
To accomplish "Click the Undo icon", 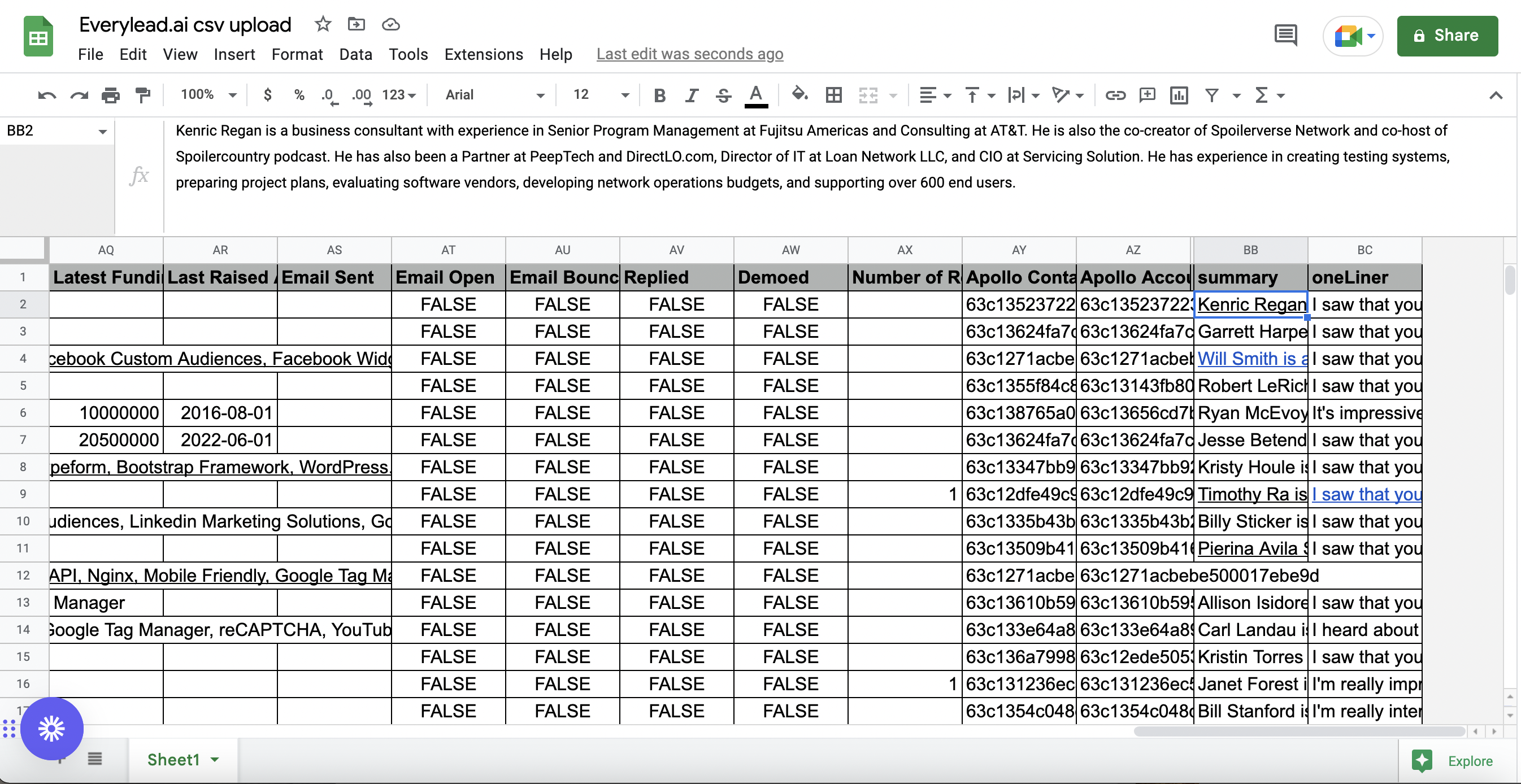I will pyautogui.click(x=47, y=95).
